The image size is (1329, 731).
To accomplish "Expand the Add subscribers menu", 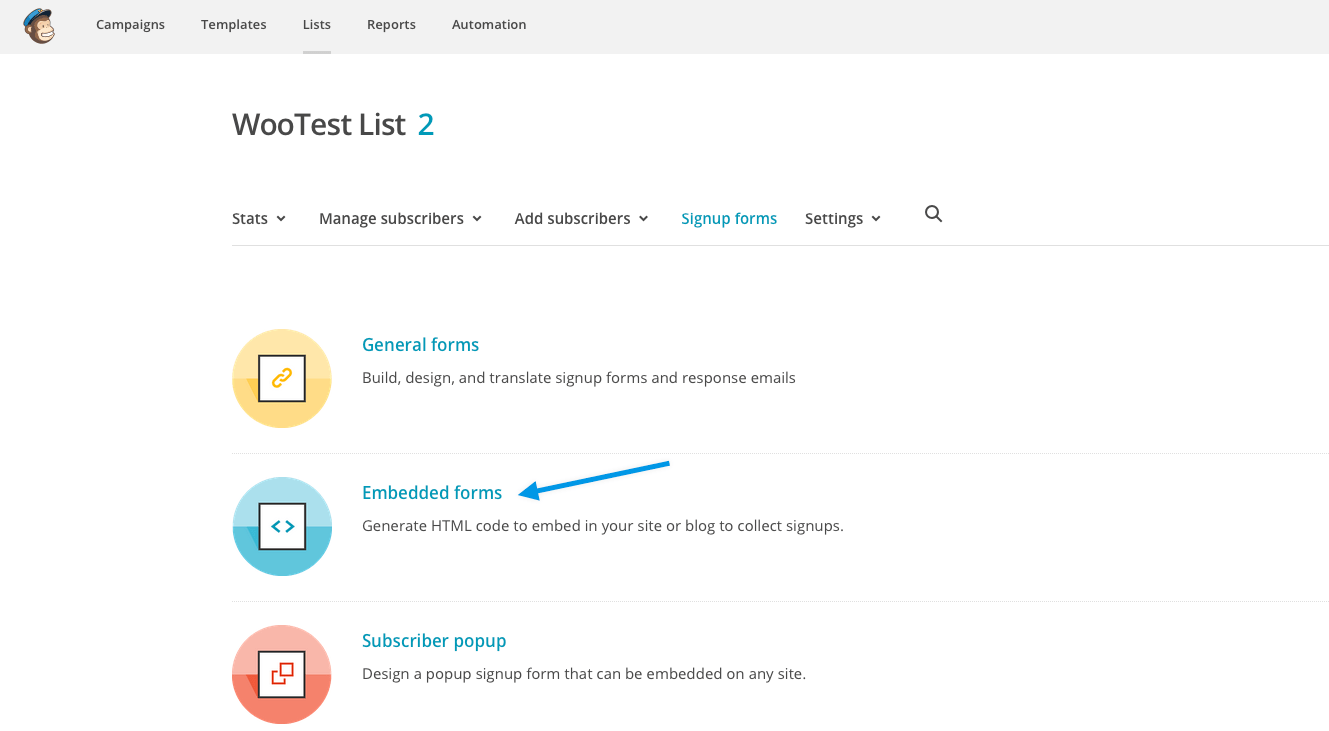I will (581, 219).
